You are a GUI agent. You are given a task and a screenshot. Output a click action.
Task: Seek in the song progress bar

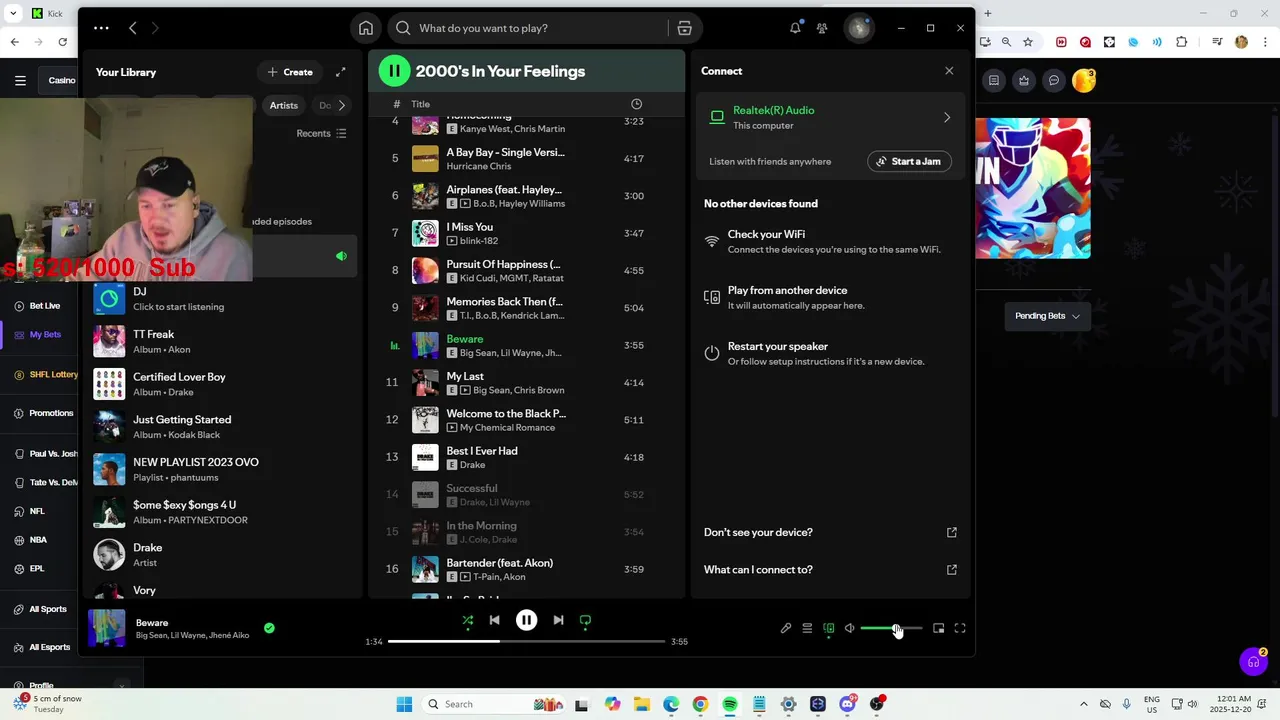[x=526, y=641]
